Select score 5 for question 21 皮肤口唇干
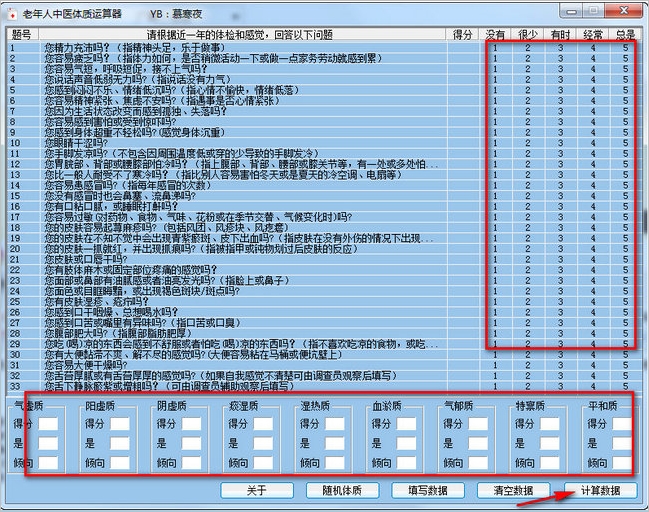Screen dimensions: 649x512 point(625,259)
